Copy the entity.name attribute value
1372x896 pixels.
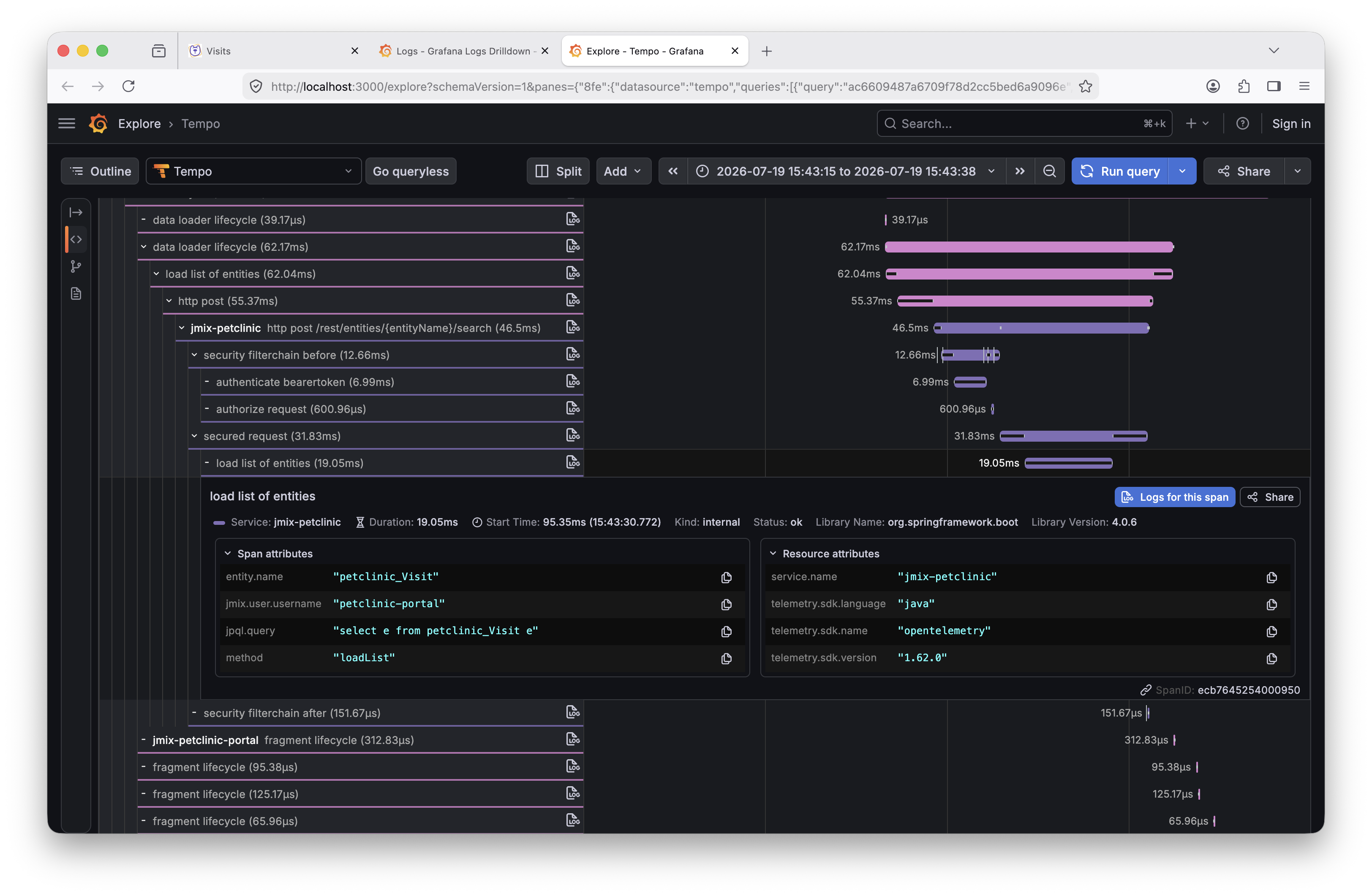(727, 577)
